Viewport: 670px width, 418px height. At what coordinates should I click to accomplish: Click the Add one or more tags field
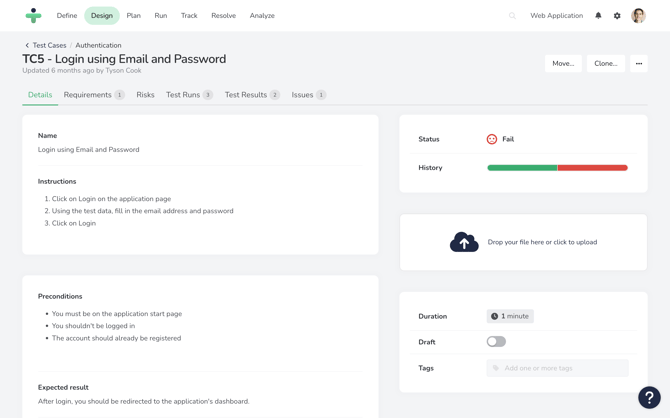click(x=557, y=368)
